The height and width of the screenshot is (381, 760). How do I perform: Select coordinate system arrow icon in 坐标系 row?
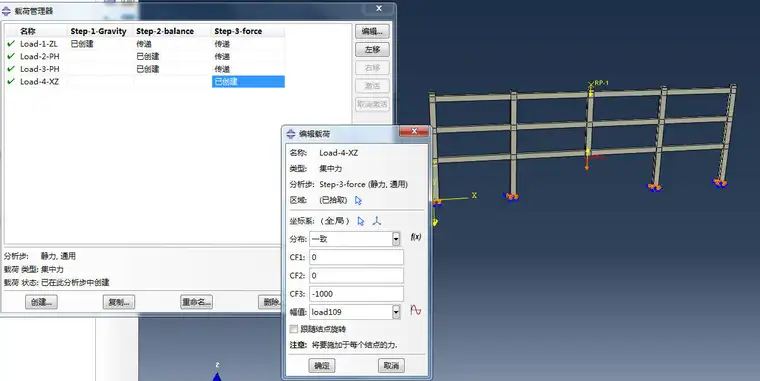point(361,221)
